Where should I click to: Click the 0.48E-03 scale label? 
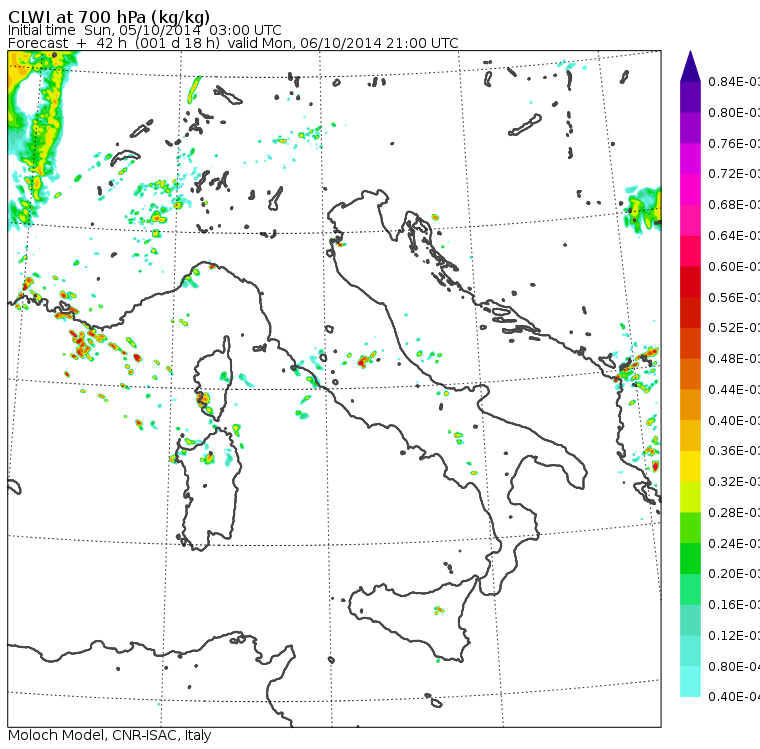click(734, 359)
